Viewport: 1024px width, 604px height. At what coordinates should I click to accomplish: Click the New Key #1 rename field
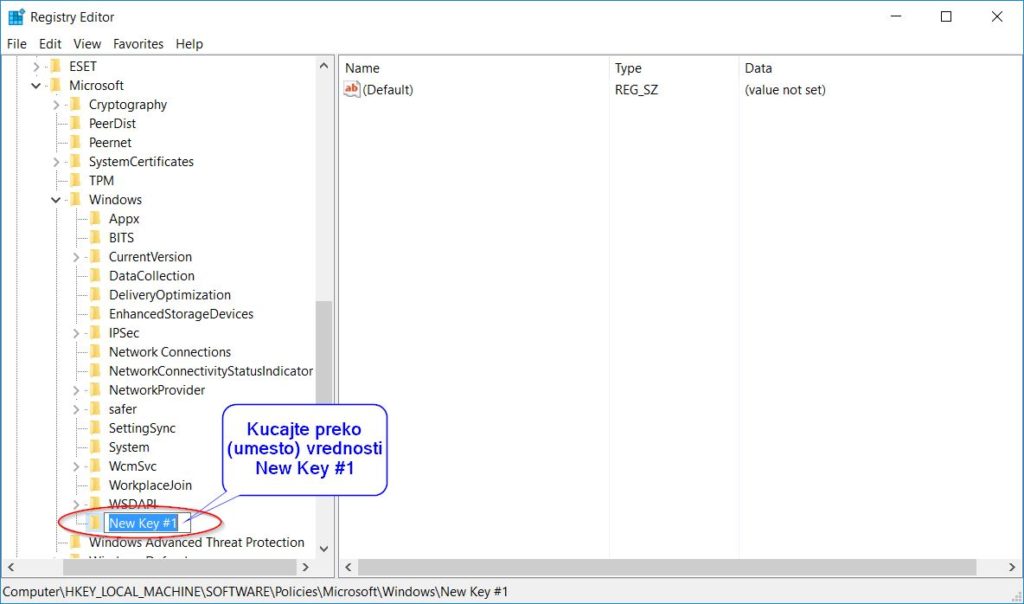point(143,523)
